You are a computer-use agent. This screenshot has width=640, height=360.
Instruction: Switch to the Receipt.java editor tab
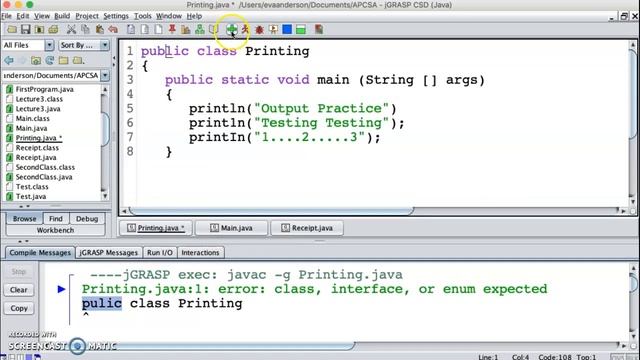pos(307,228)
